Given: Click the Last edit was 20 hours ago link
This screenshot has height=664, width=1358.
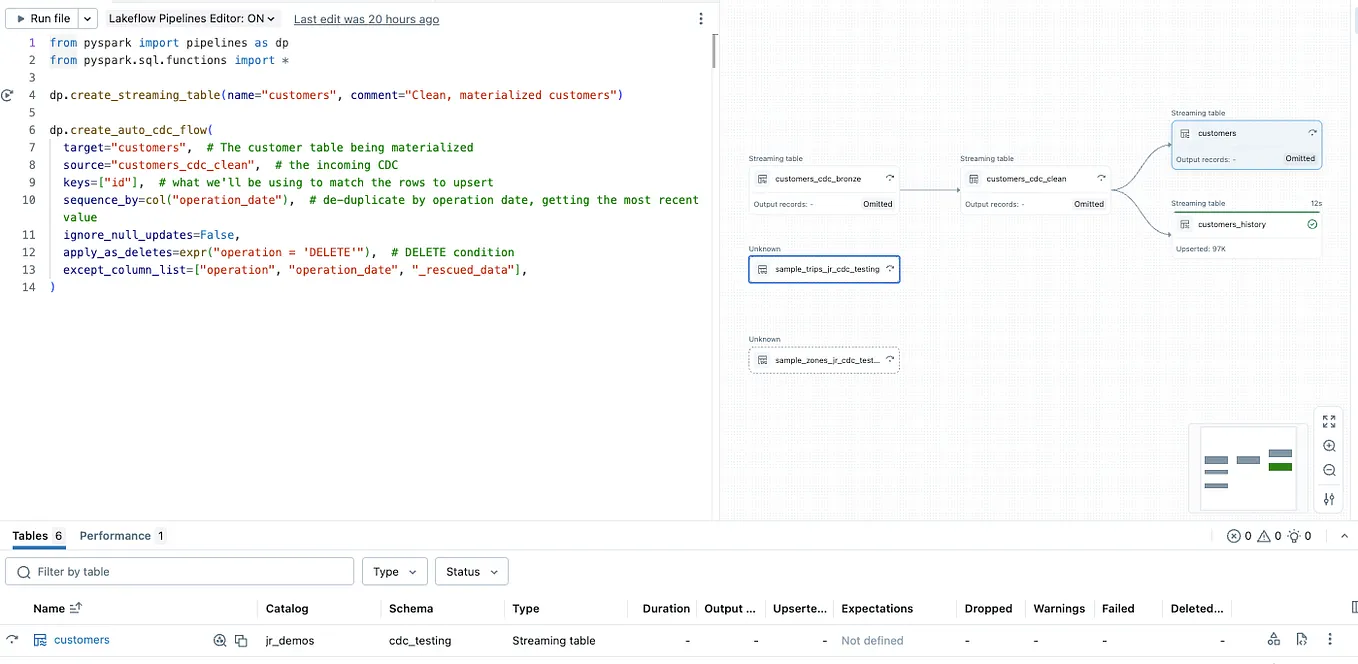Looking at the screenshot, I should pyautogui.click(x=366, y=19).
